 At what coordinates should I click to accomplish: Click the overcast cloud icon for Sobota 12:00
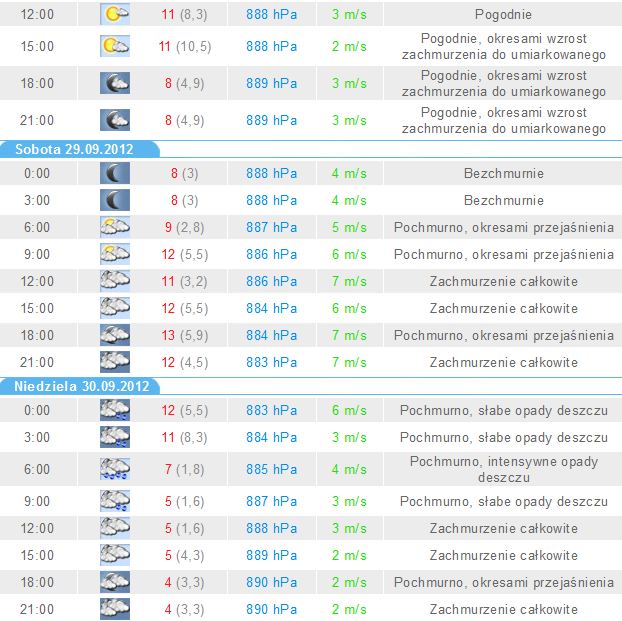pyautogui.click(x=115, y=281)
